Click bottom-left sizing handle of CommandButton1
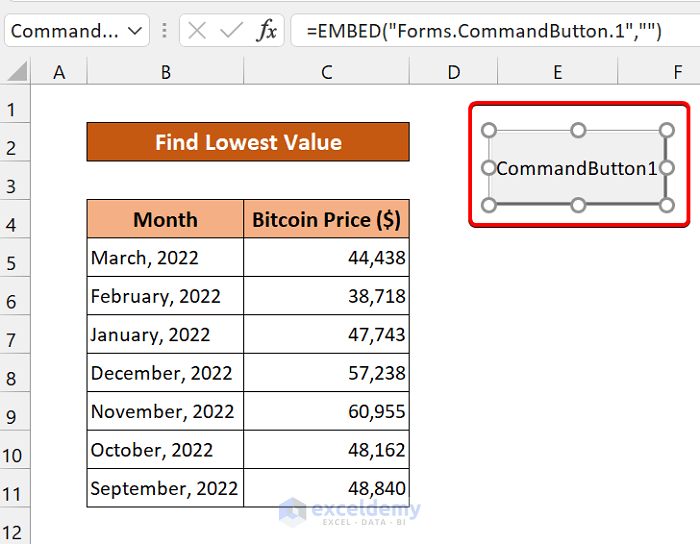 [x=489, y=205]
